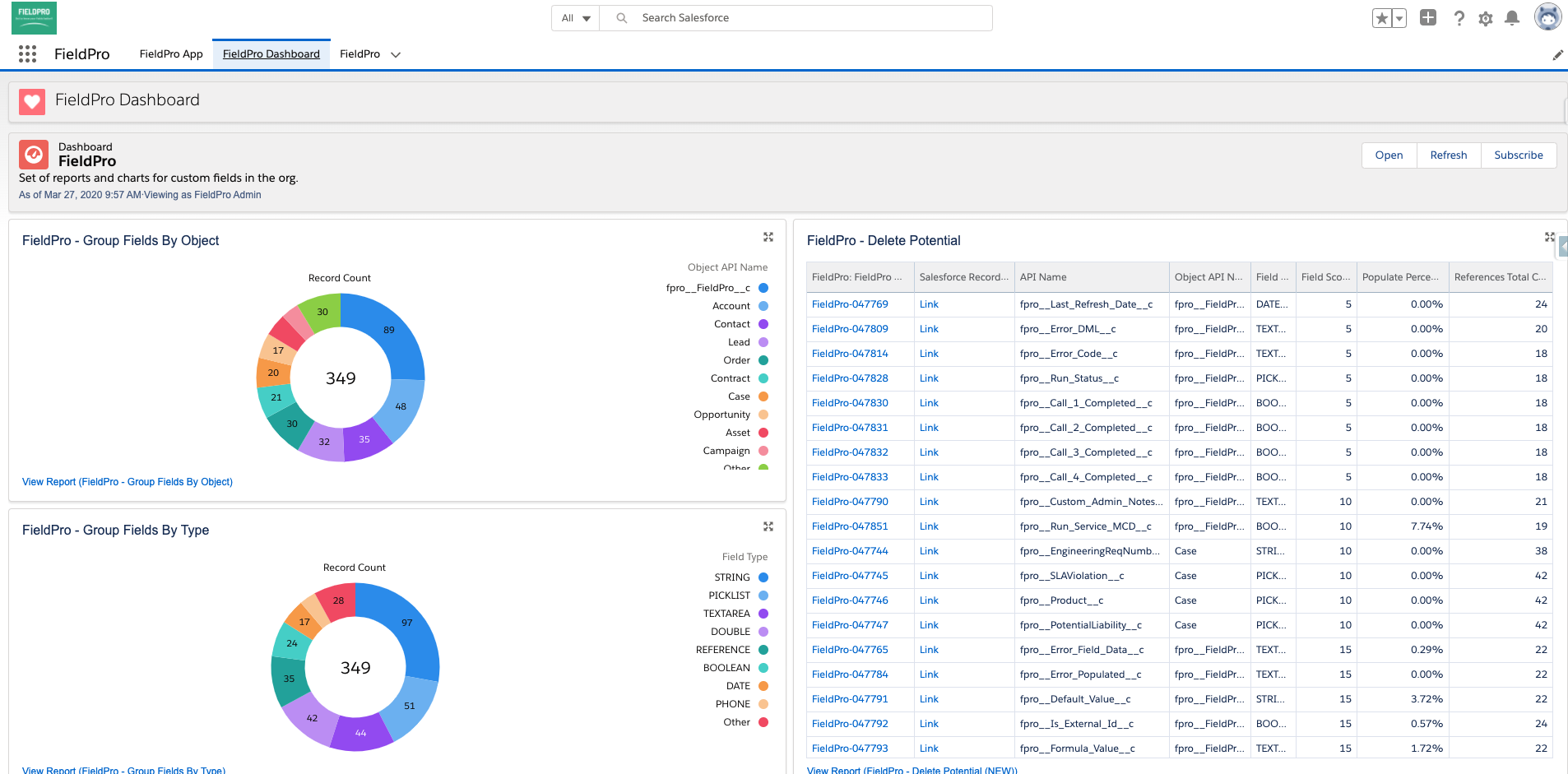Click the References Total C... column header
The image size is (1568, 774).
[x=1501, y=277]
